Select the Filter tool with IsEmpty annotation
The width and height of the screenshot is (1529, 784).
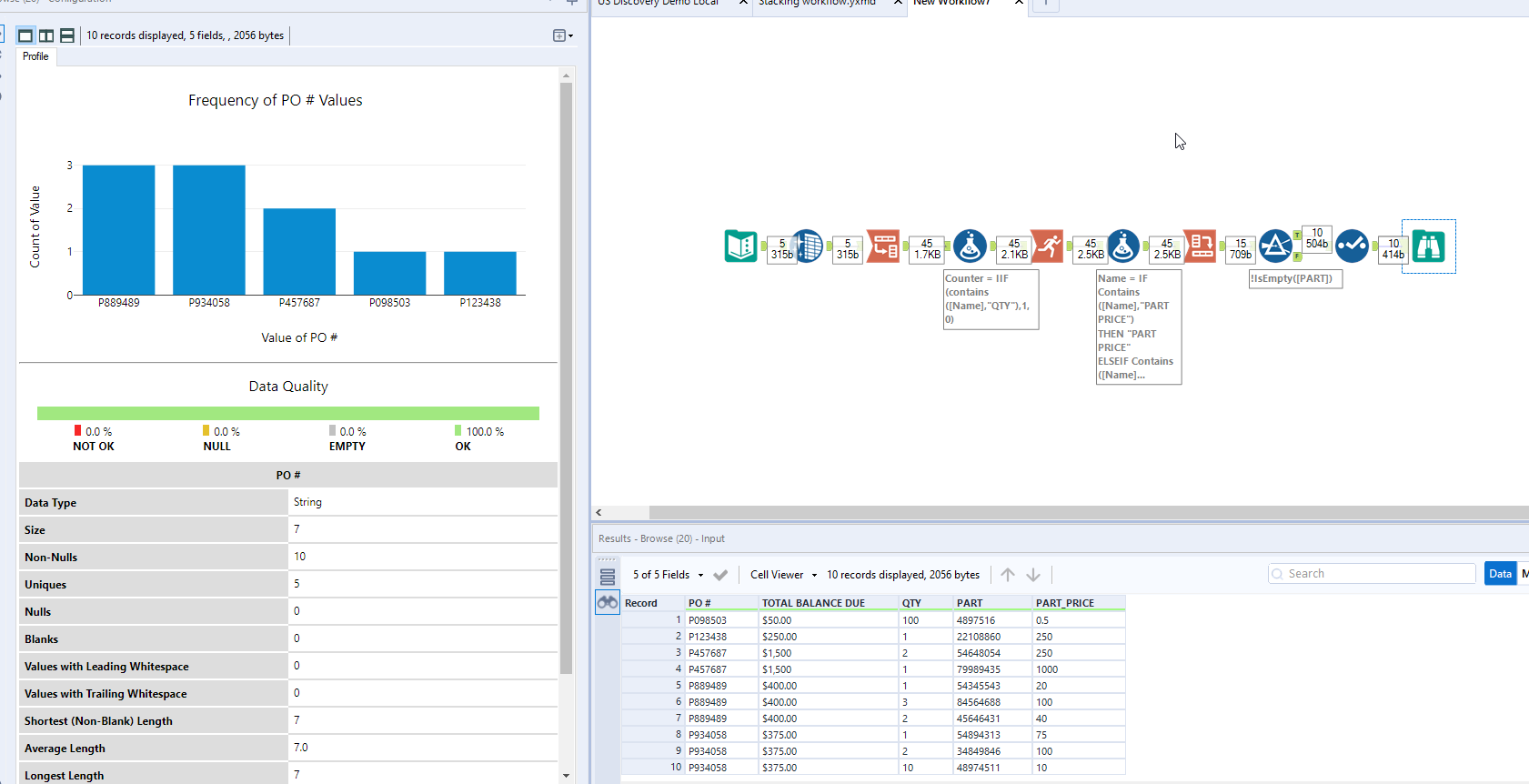click(x=1275, y=246)
